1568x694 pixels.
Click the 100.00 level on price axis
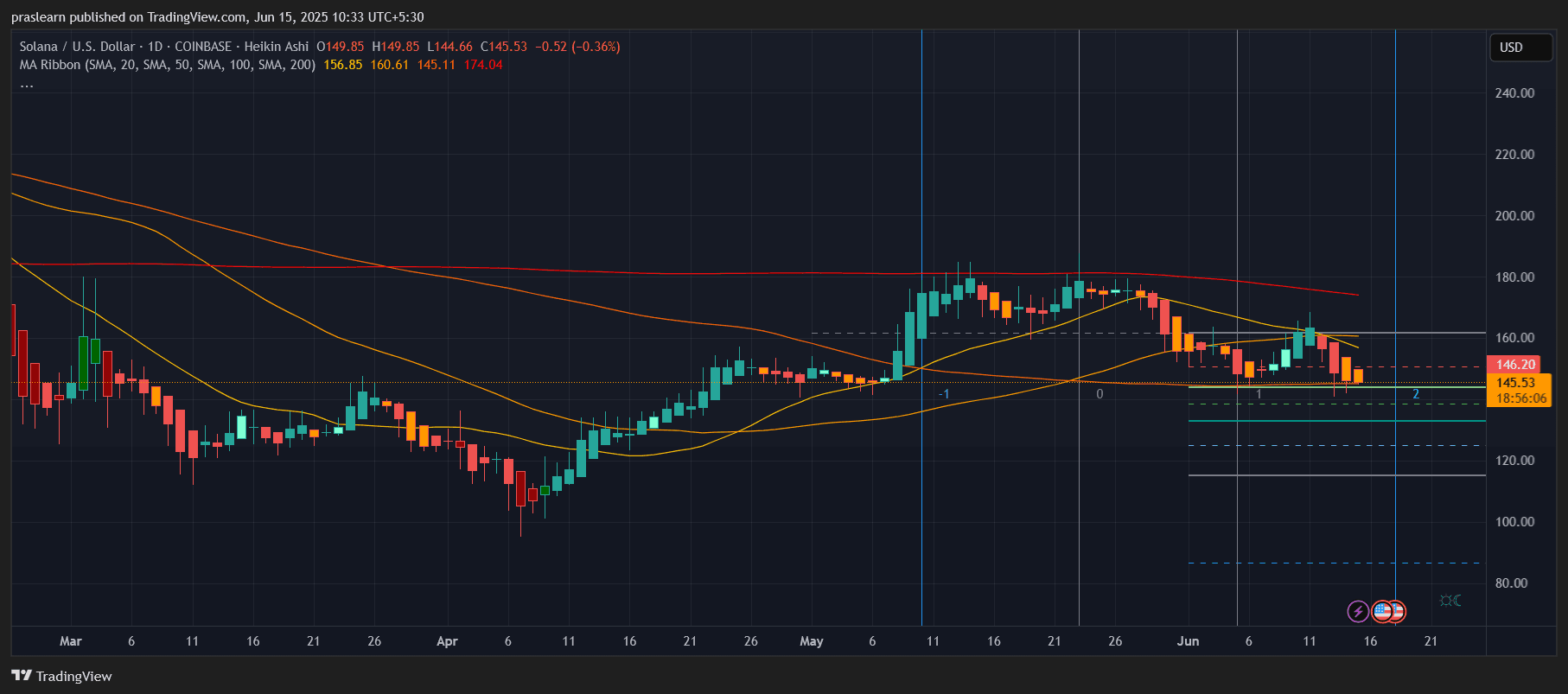1514,522
